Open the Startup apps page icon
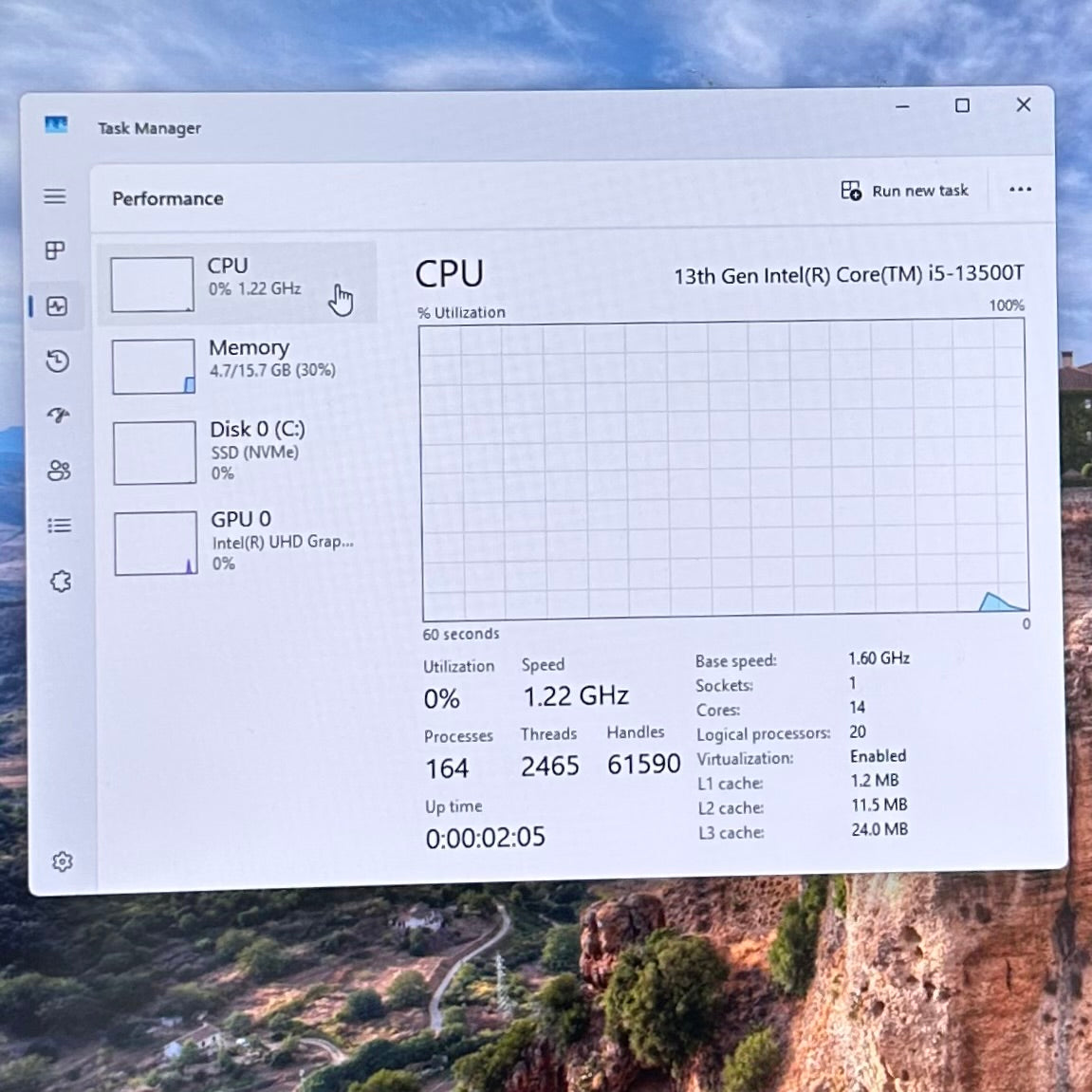Screen dimensions: 1092x1092 tap(58, 415)
